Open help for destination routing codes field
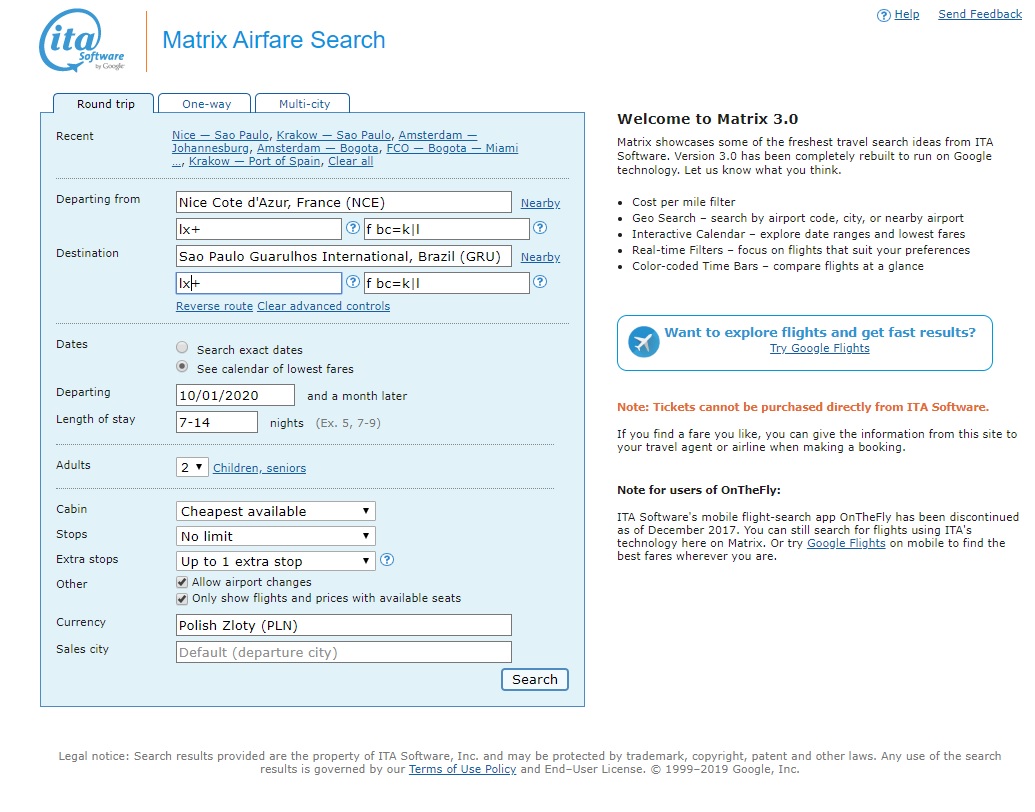 click(353, 282)
